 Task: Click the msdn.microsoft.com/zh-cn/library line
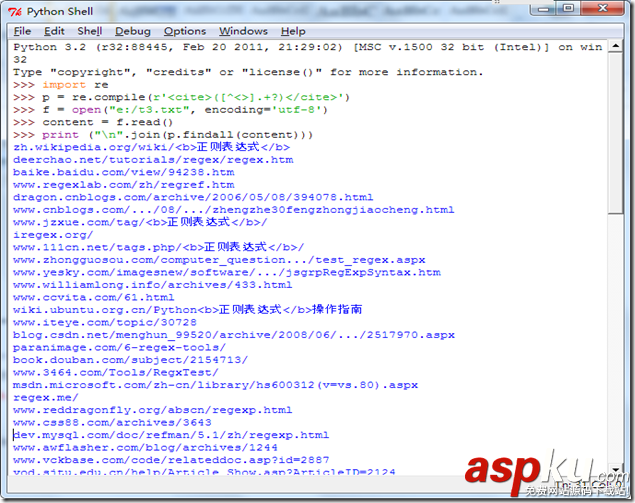215,386
